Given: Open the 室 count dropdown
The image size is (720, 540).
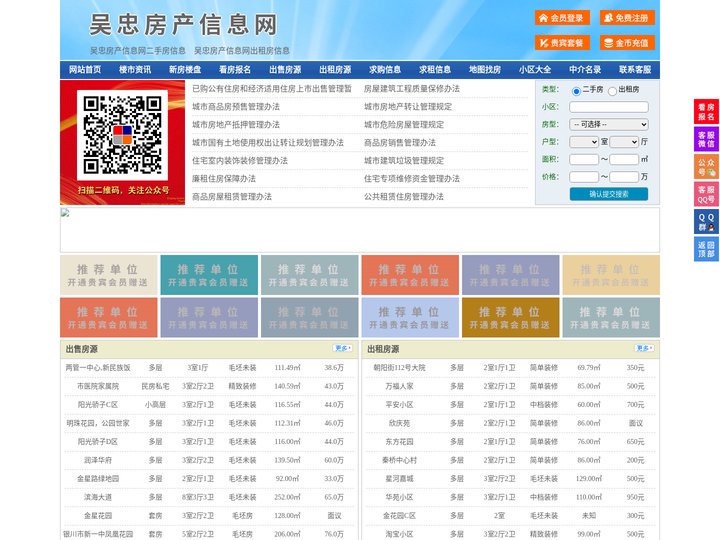Looking at the screenshot, I should point(584,142).
